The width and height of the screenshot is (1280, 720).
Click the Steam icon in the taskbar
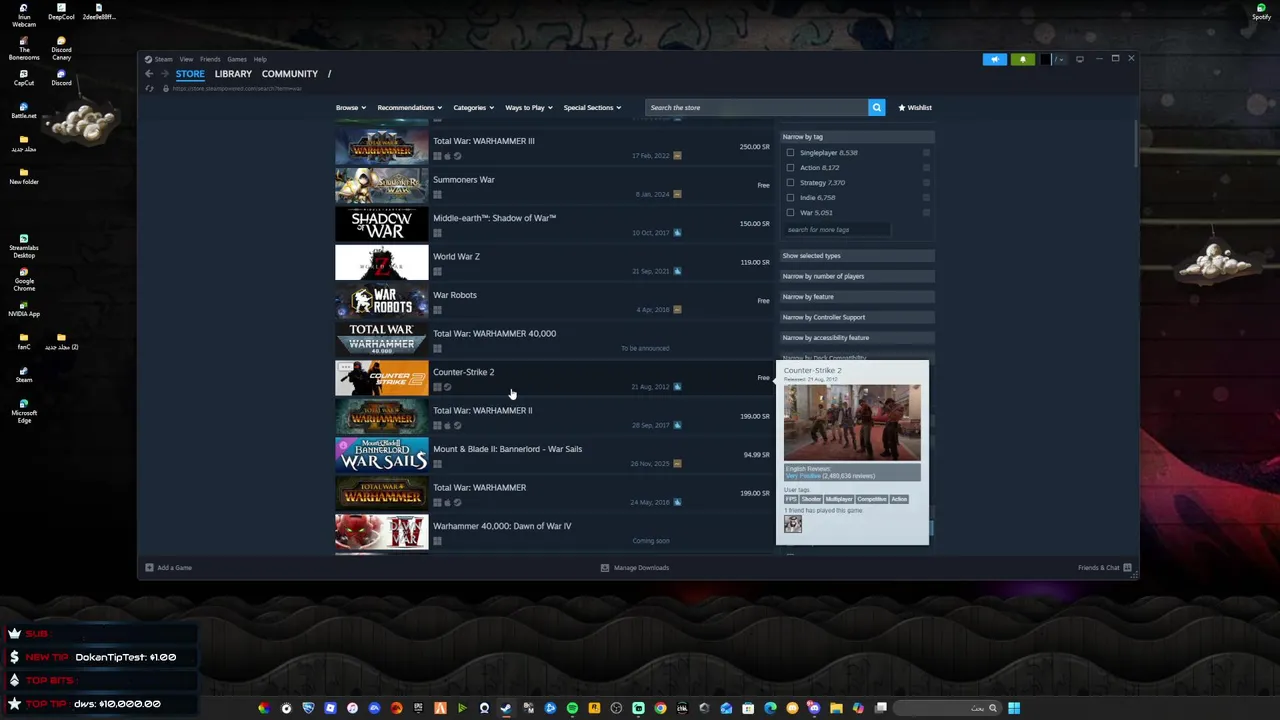[x=506, y=708]
